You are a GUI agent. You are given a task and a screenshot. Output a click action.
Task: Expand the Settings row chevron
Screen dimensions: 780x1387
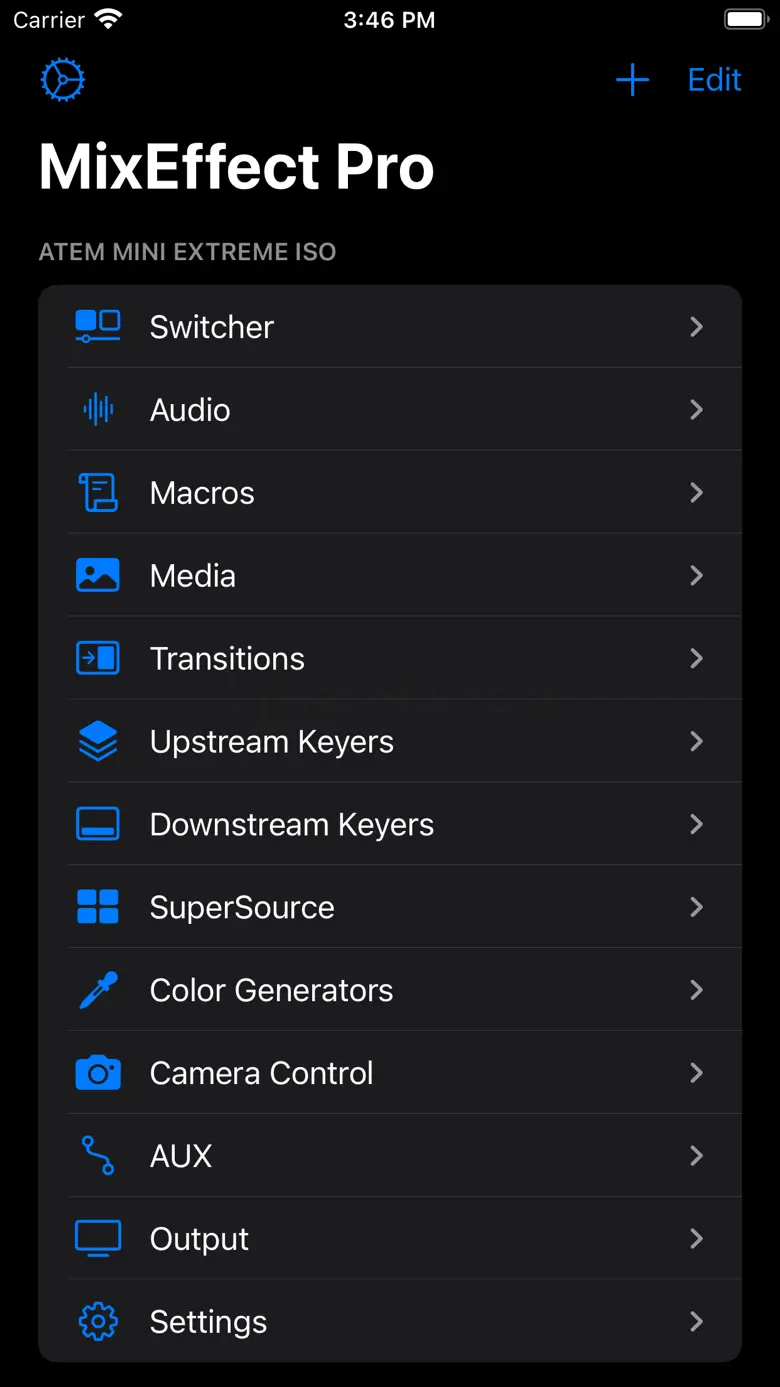point(697,1322)
